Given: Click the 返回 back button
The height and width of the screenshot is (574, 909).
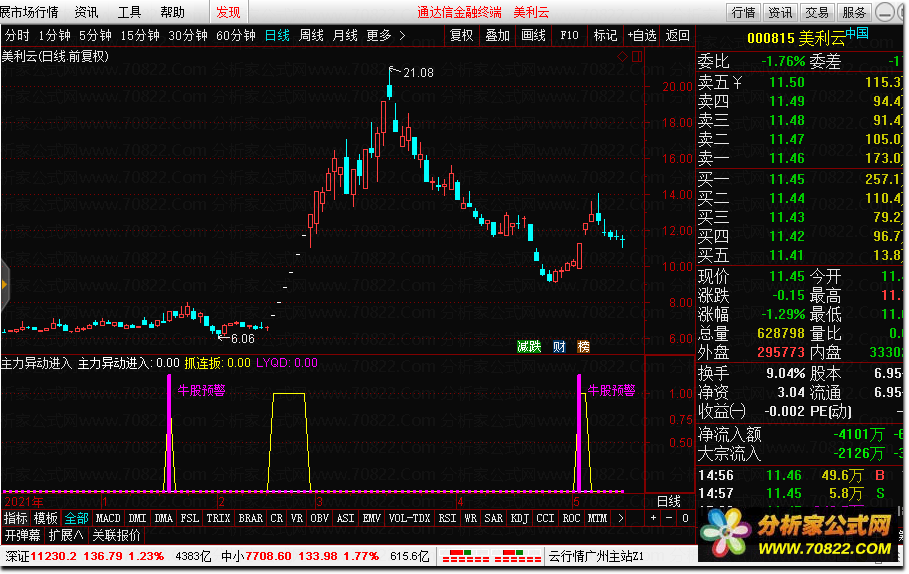Looking at the screenshot, I should click(677, 35).
